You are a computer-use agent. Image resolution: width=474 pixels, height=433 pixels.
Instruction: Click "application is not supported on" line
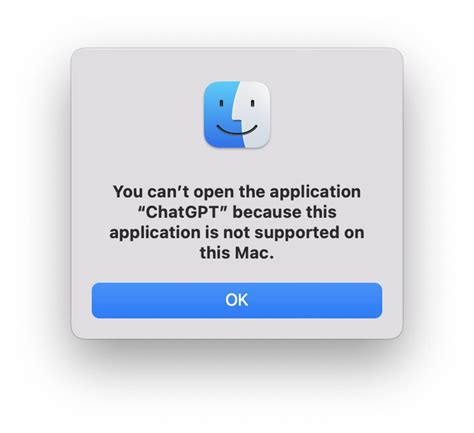tap(237, 233)
